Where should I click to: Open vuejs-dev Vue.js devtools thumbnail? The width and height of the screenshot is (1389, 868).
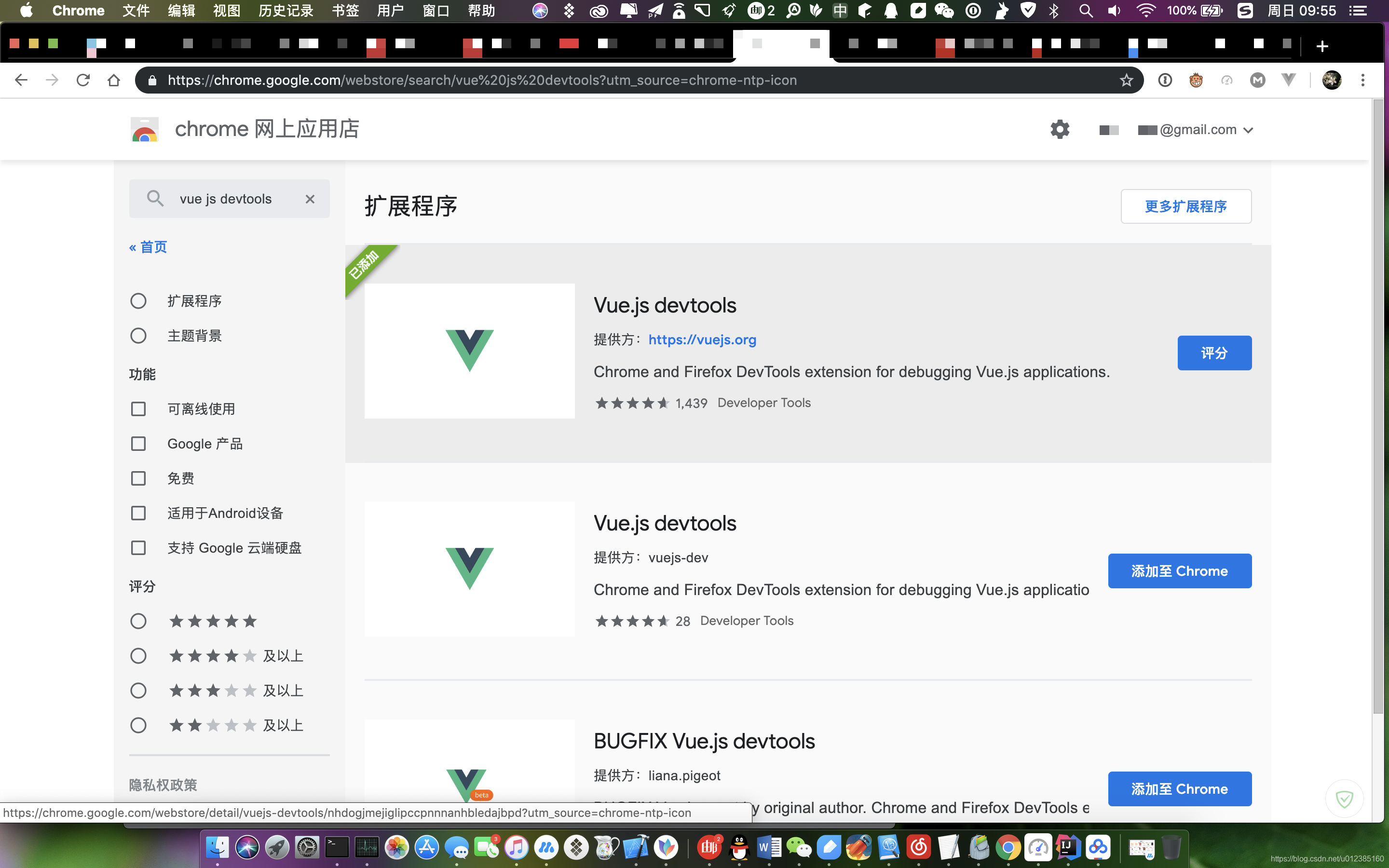[x=469, y=569]
